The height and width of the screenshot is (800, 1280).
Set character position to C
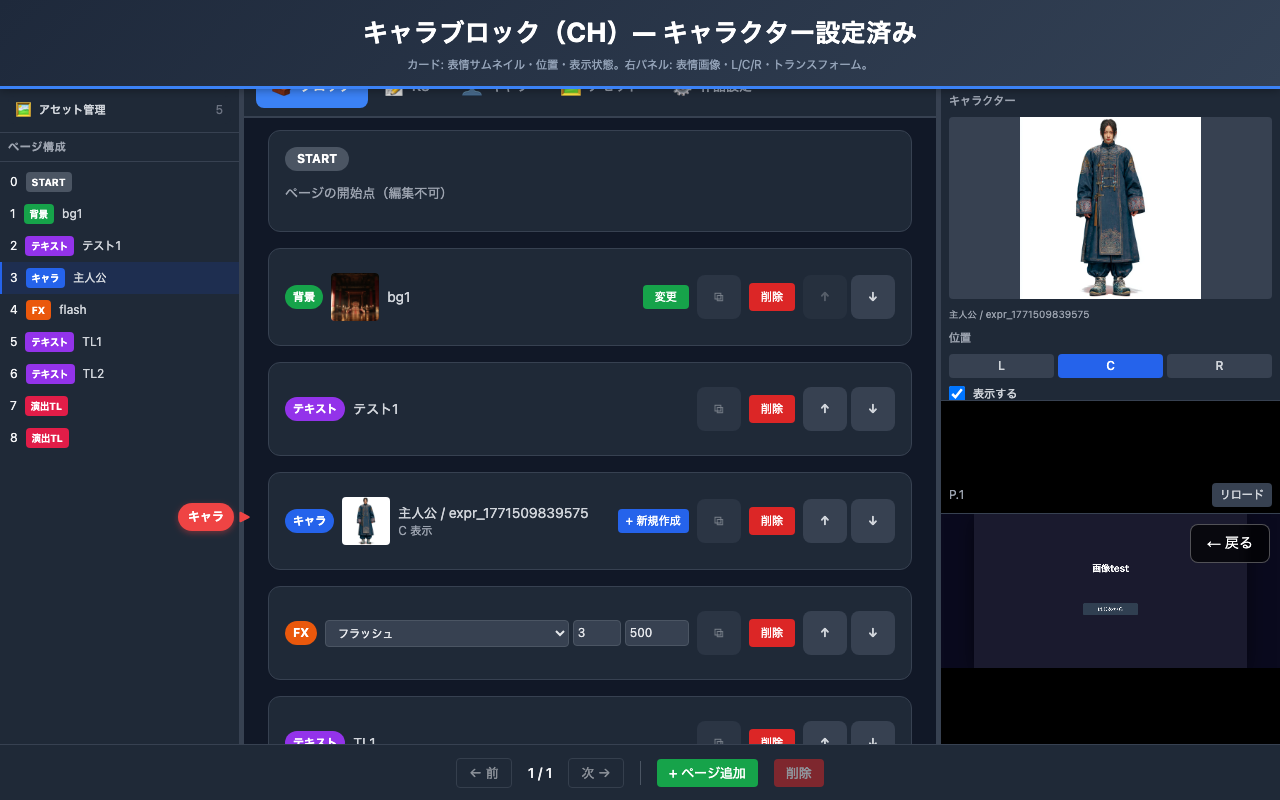point(1110,366)
